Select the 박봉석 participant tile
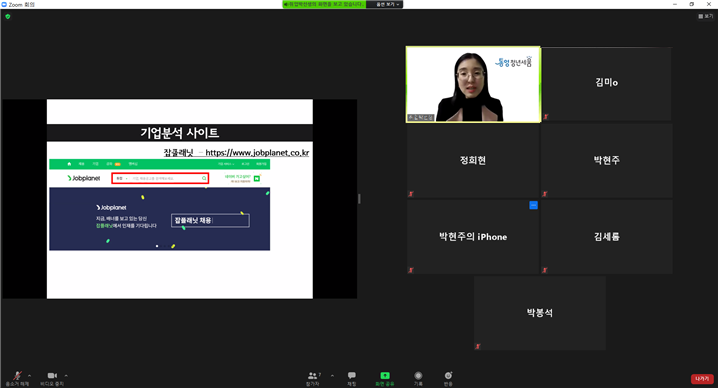The width and height of the screenshot is (718, 388). [x=540, y=313]
